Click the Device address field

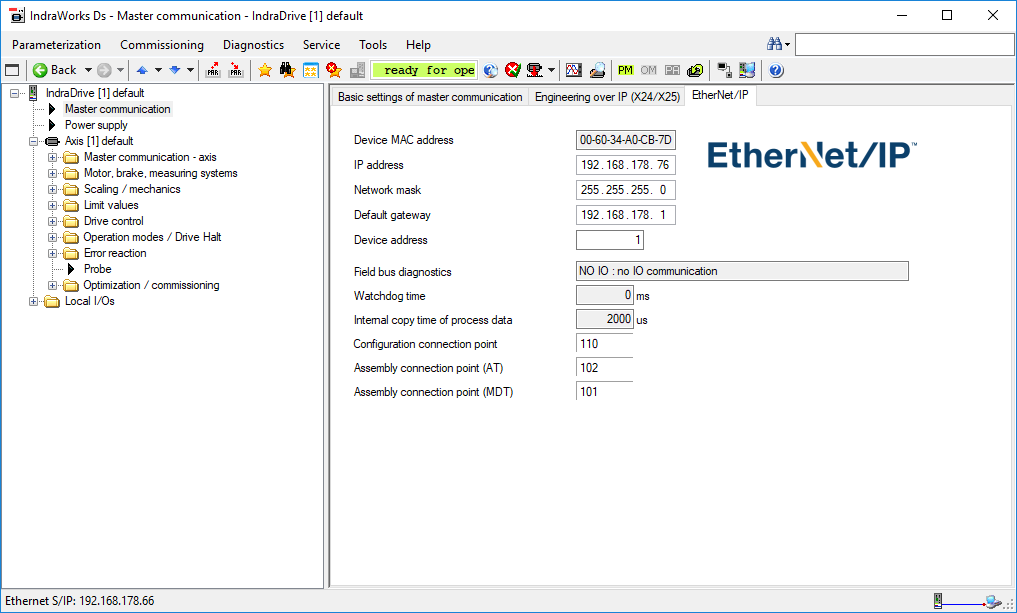610,240
